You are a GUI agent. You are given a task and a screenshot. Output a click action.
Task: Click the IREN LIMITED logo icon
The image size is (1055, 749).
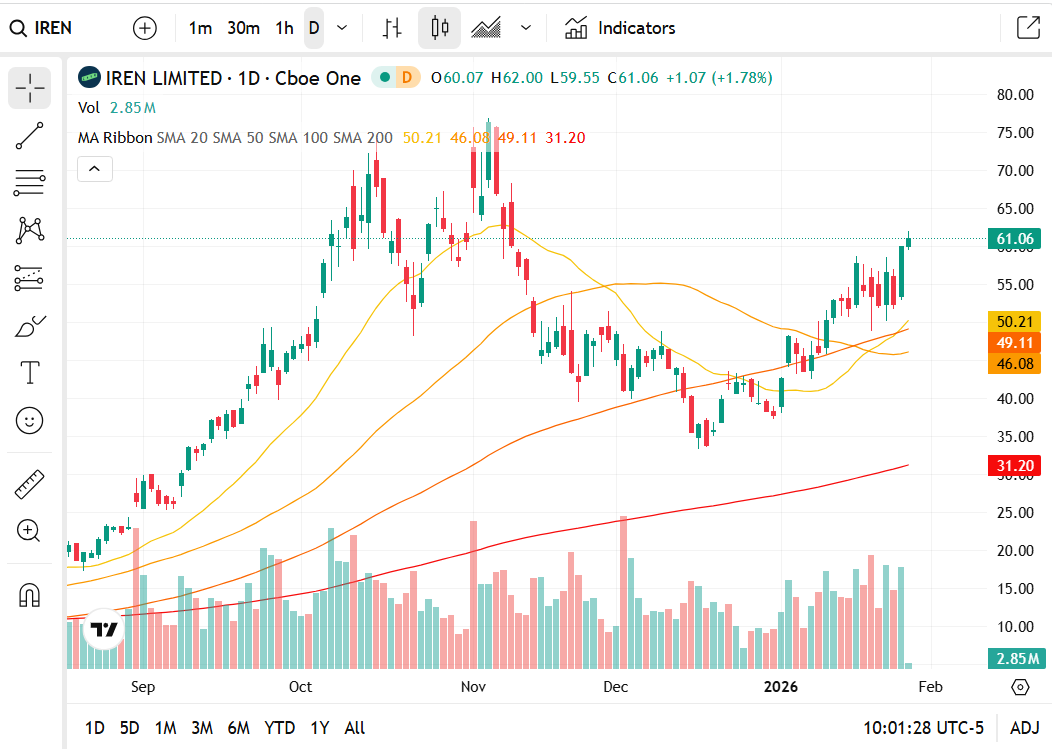pyautogui.click(x=89, y=78)
